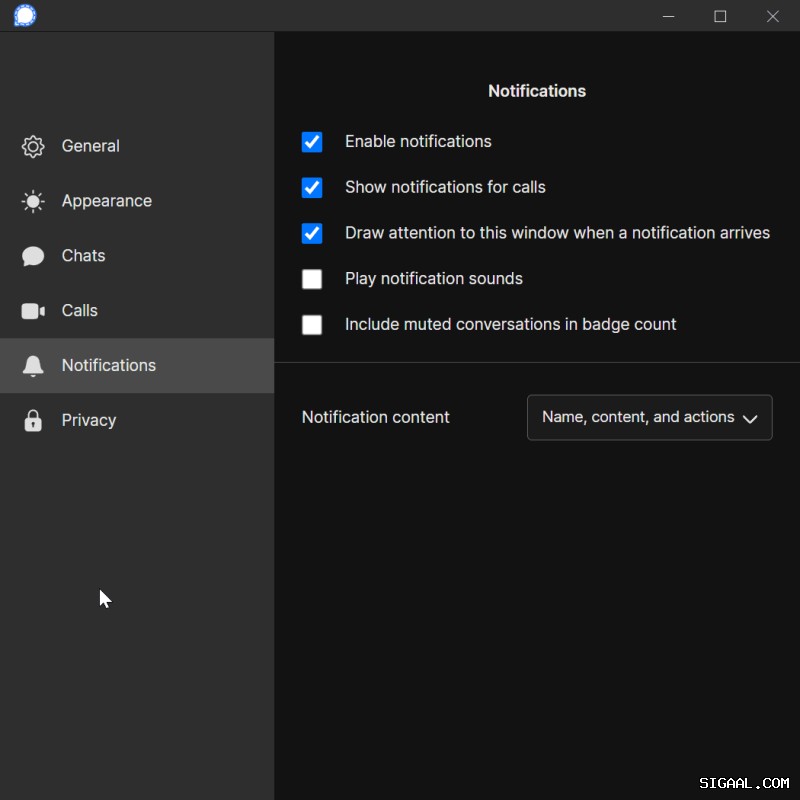
Task: Click the bell Notifications icon
Action: pos(33,366)
